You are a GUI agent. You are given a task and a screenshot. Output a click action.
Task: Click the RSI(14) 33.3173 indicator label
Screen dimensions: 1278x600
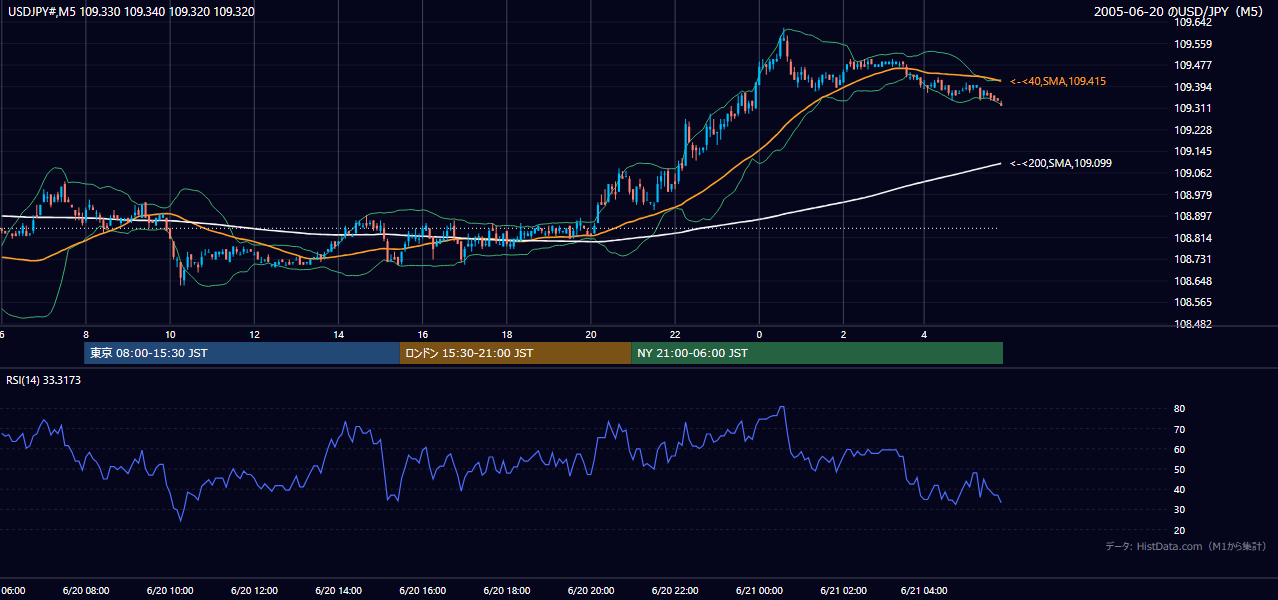(44, 380)
